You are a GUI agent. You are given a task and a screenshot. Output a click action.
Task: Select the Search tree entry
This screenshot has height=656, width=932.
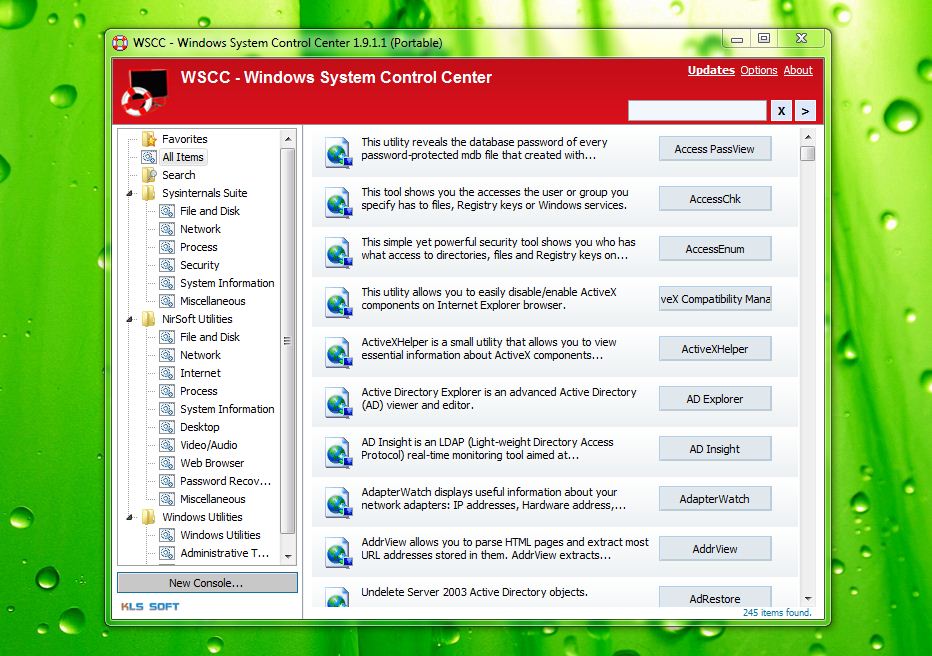178,175
